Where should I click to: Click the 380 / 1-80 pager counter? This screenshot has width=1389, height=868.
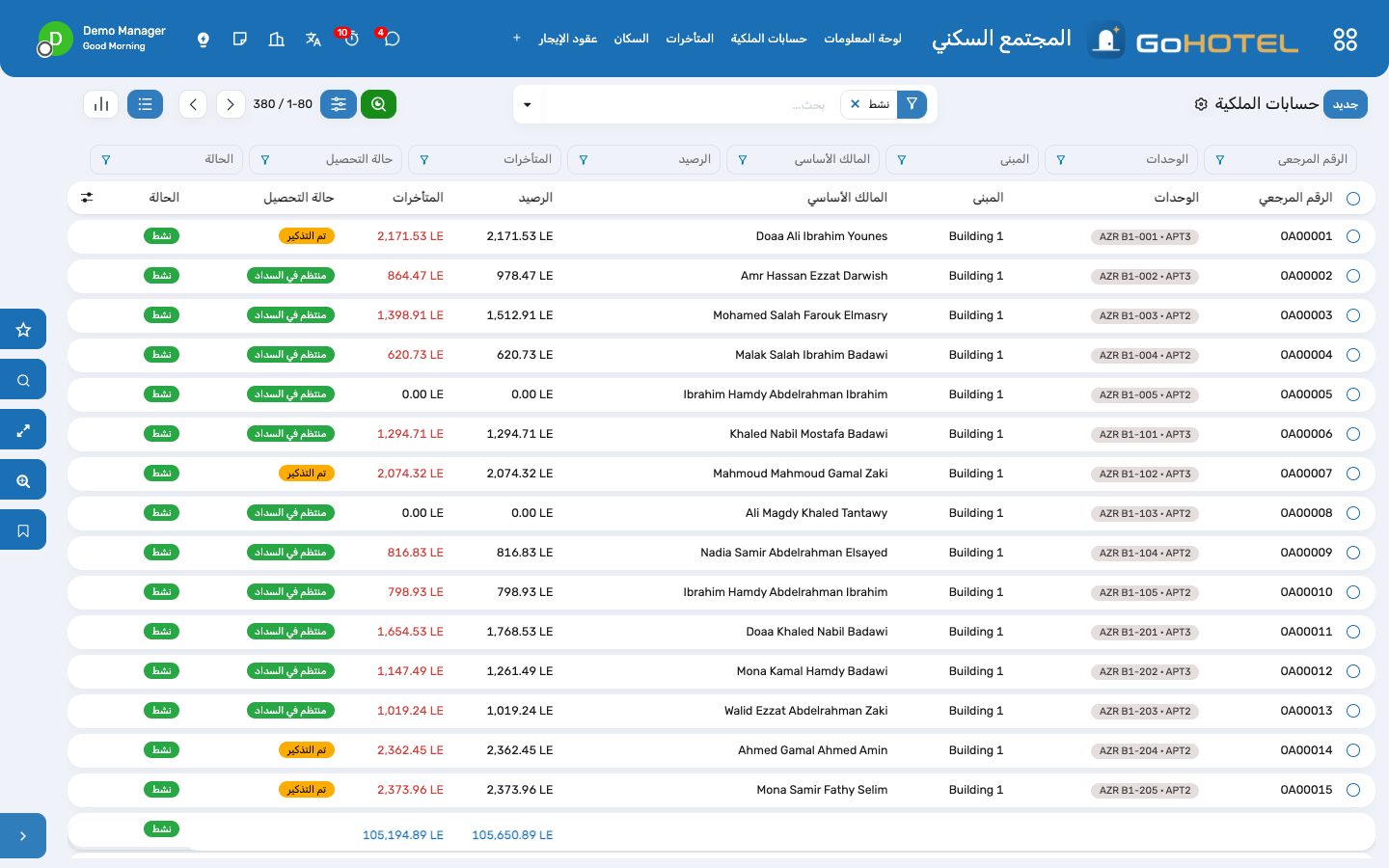[x=283, y=104]
